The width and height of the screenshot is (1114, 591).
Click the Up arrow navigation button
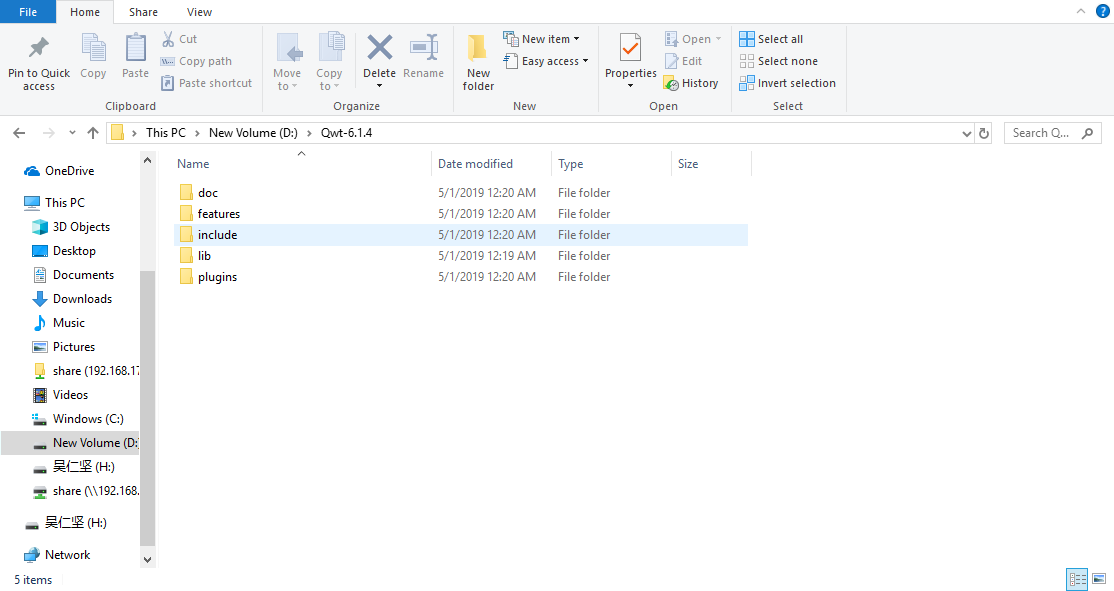point(93,133)
